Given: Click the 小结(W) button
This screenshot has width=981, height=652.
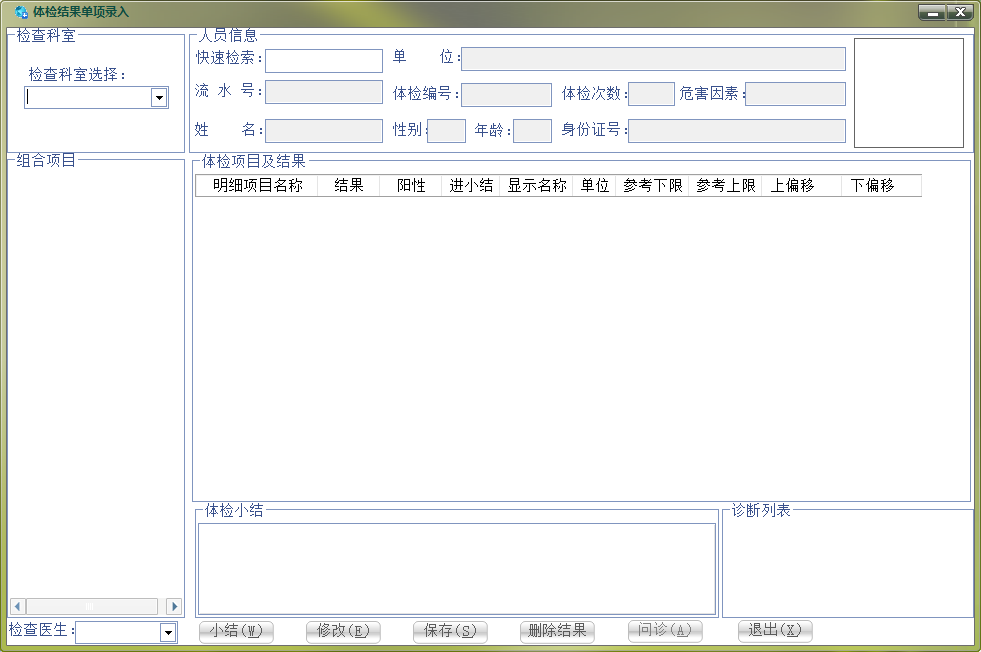Looking at the screenshot, I should tap(236, 631).
